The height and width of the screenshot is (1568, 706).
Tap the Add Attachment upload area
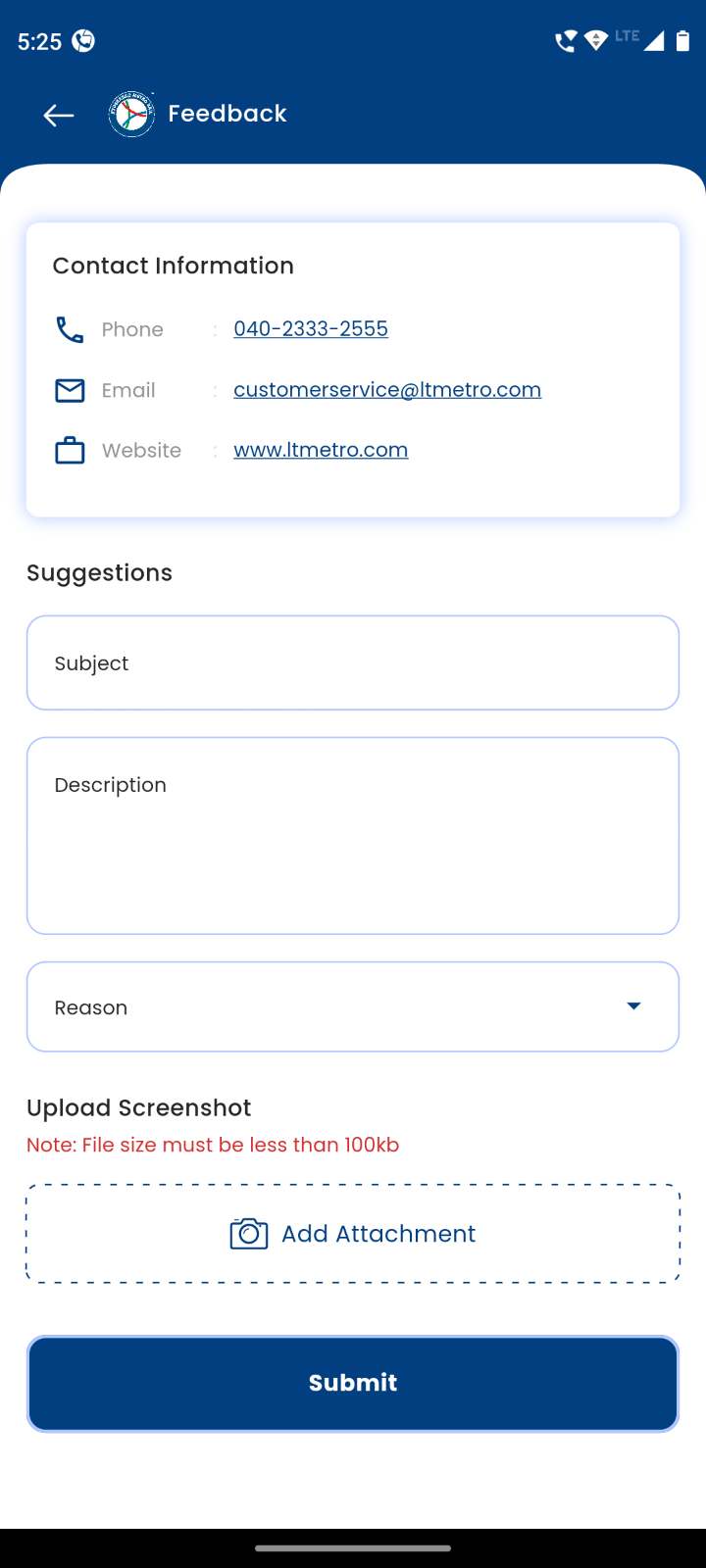pyautogui.click(x=353, y=1234)
